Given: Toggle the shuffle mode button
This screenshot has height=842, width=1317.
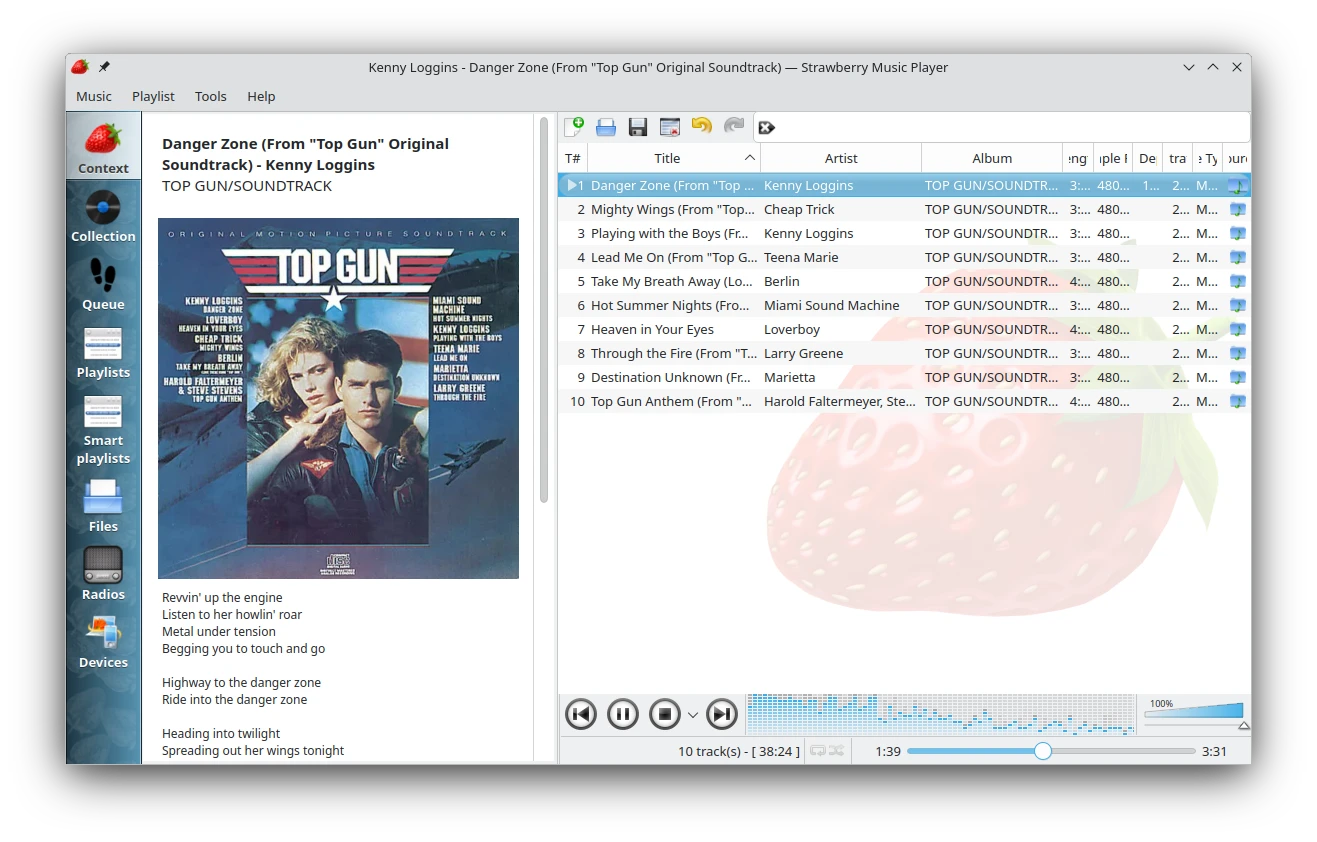Looking at the screenshot, I should pos(836,751).
